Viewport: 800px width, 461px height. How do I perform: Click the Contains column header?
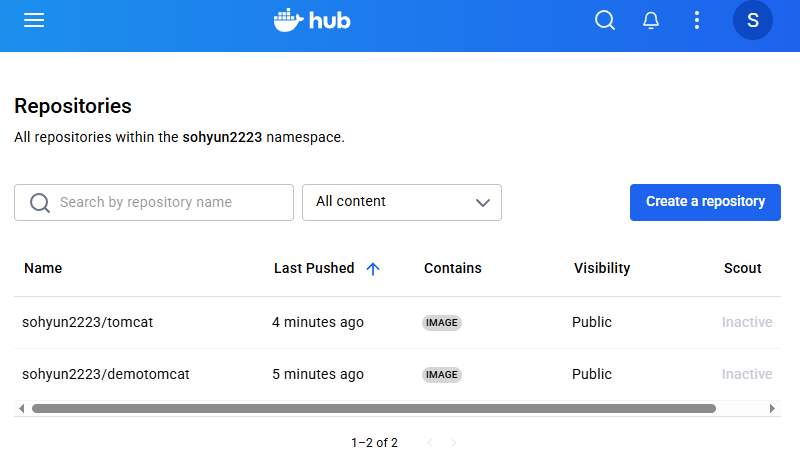pos(453,268)
